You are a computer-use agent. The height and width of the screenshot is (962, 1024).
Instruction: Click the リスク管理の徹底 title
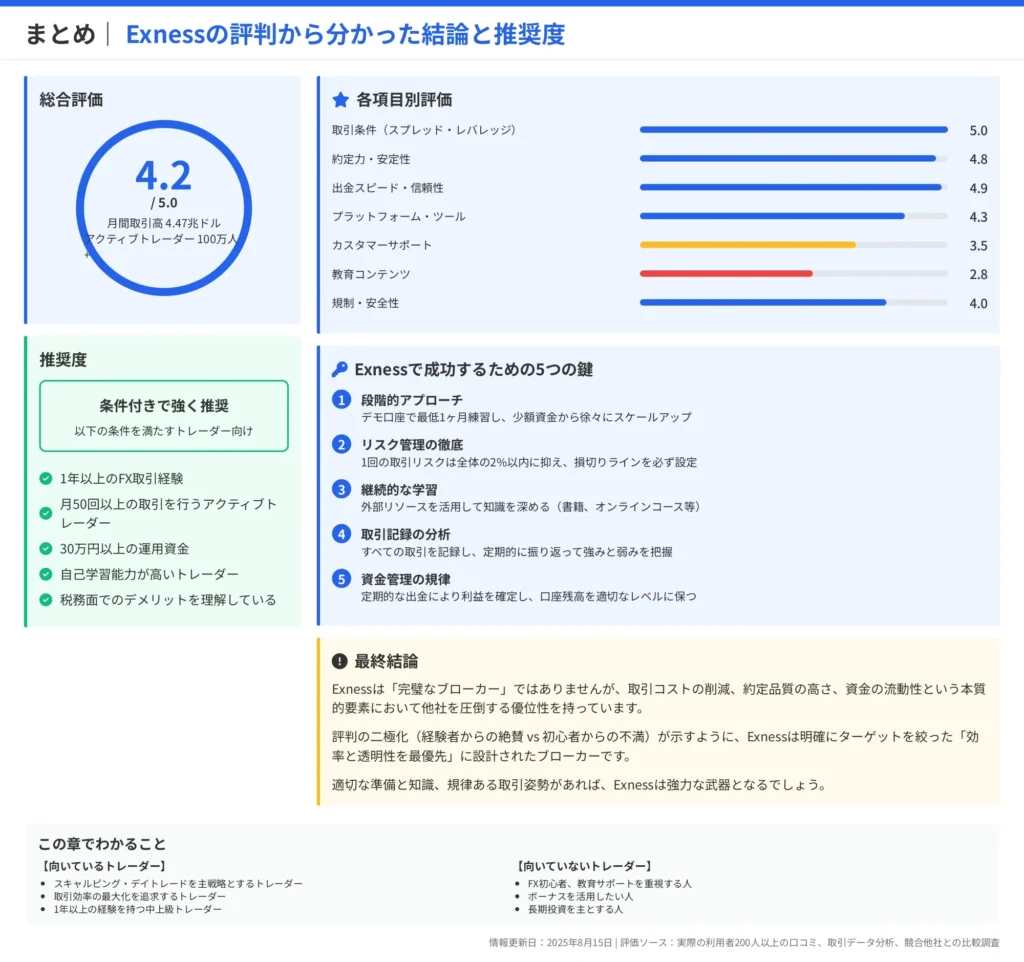[411, 445]
